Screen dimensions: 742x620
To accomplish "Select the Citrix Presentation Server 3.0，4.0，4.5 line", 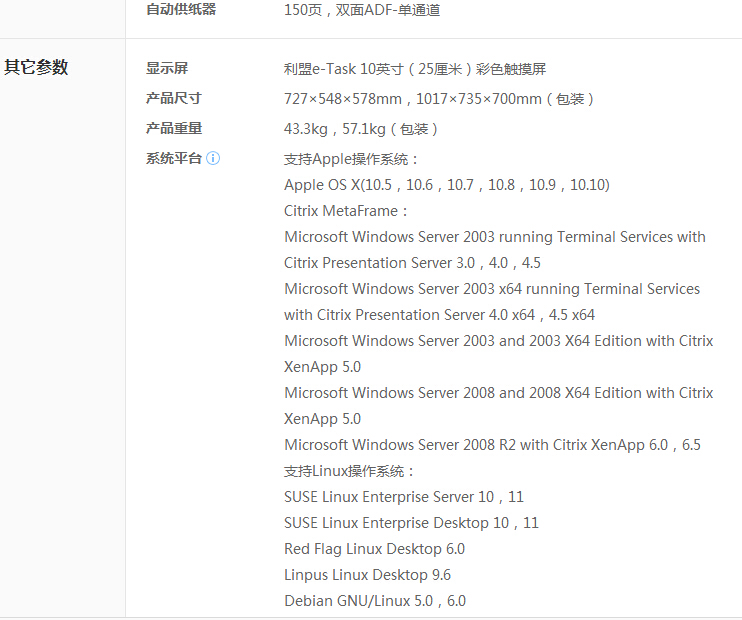I will 412,263.
